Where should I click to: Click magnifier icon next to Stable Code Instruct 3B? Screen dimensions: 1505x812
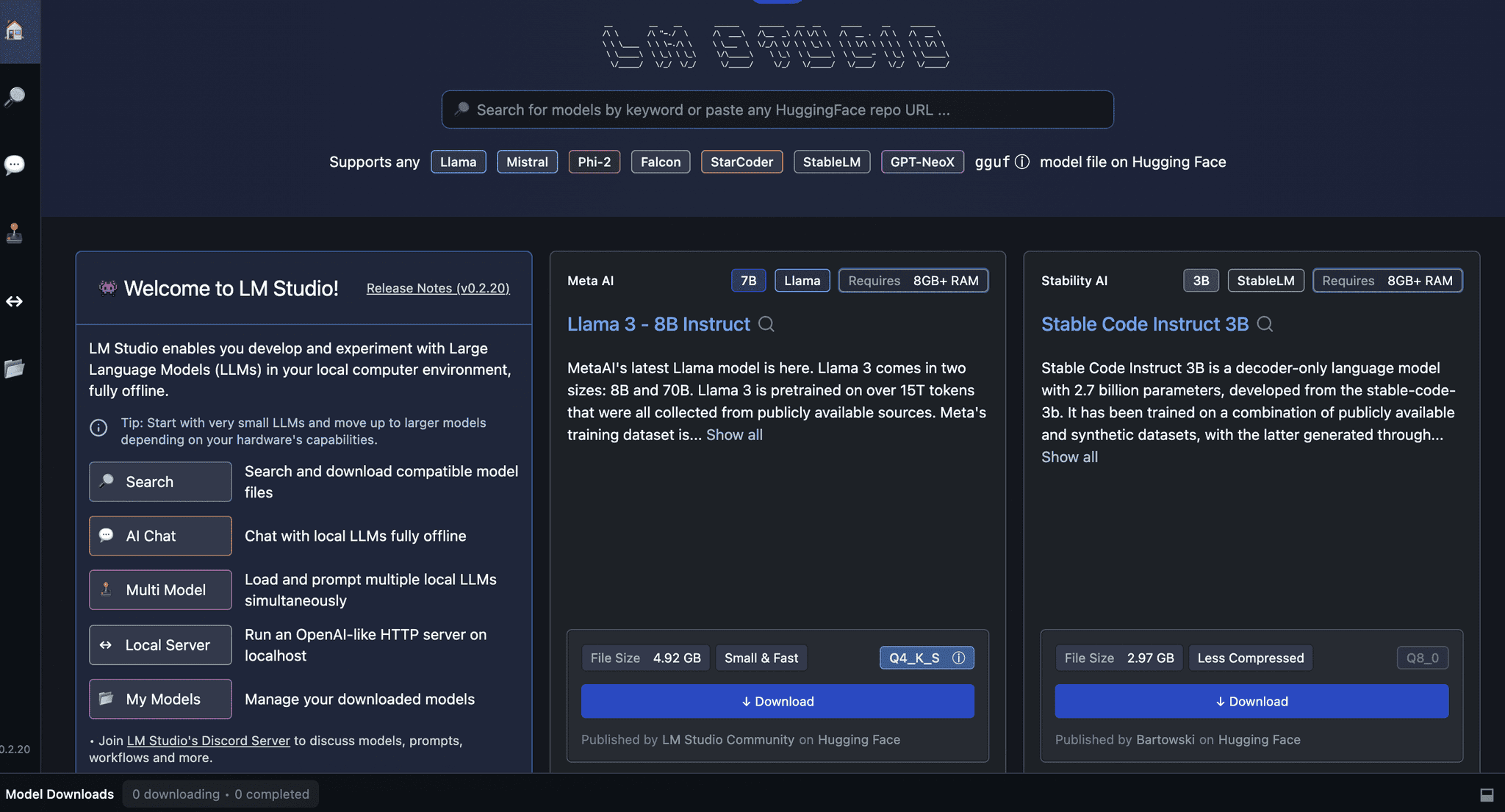[1265, 324]
